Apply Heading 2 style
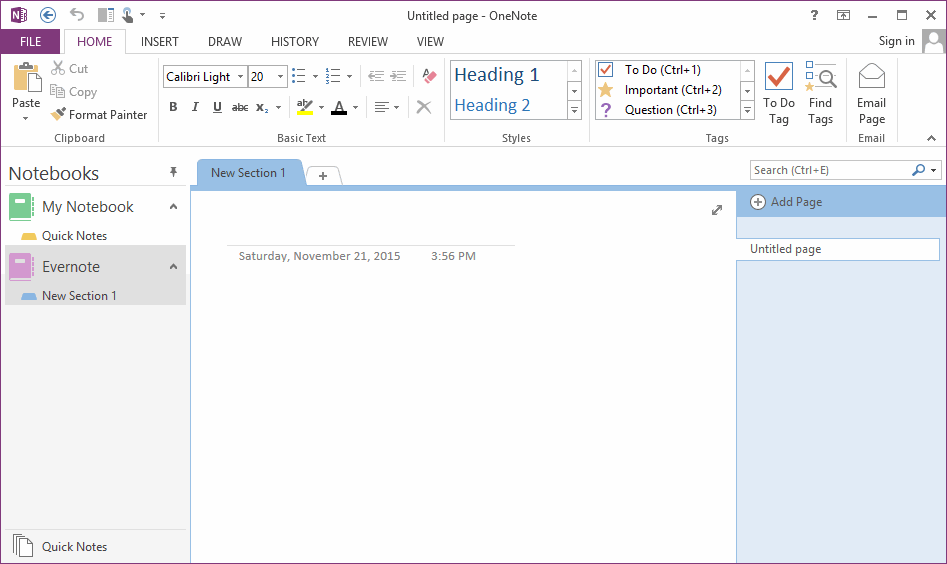The height and width of the screenshot is (564, 947). click(x=492, y=105)
